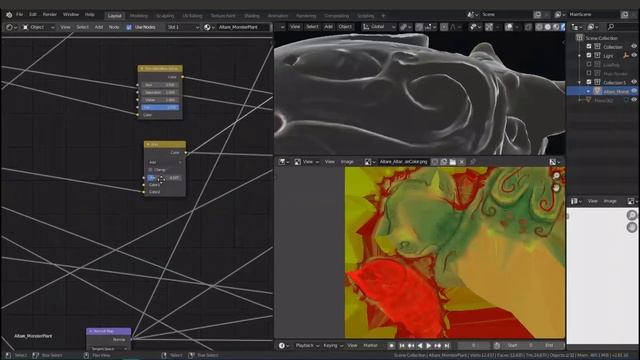Screen dimensions: 640x360
Task: Switch viewport to wireframe shading
Action: (540, 27)
